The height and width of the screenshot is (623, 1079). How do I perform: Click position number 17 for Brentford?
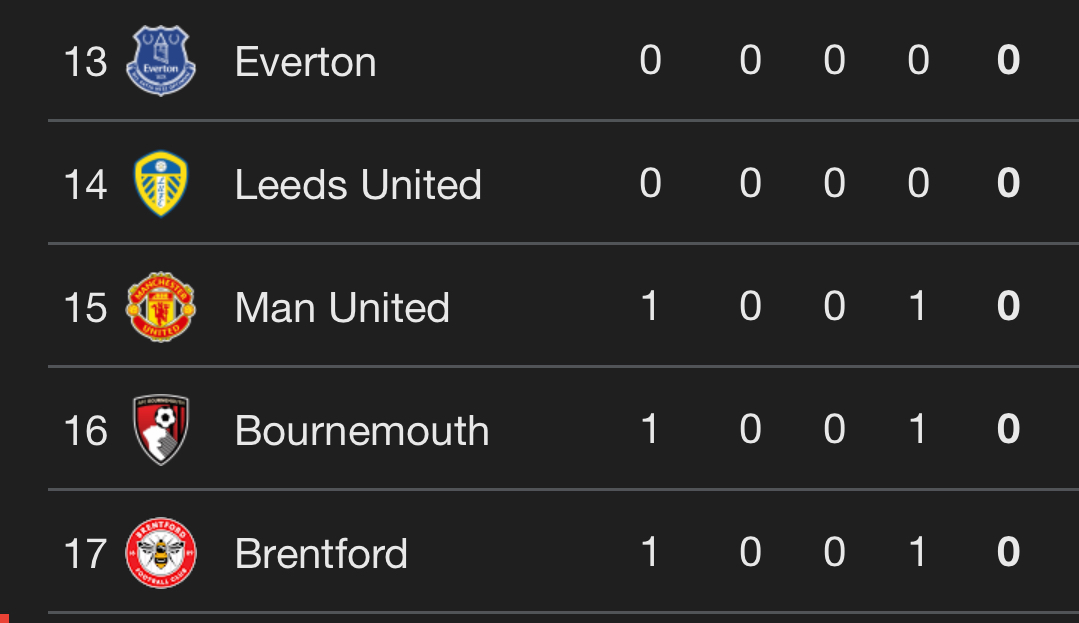click(85, 553)
